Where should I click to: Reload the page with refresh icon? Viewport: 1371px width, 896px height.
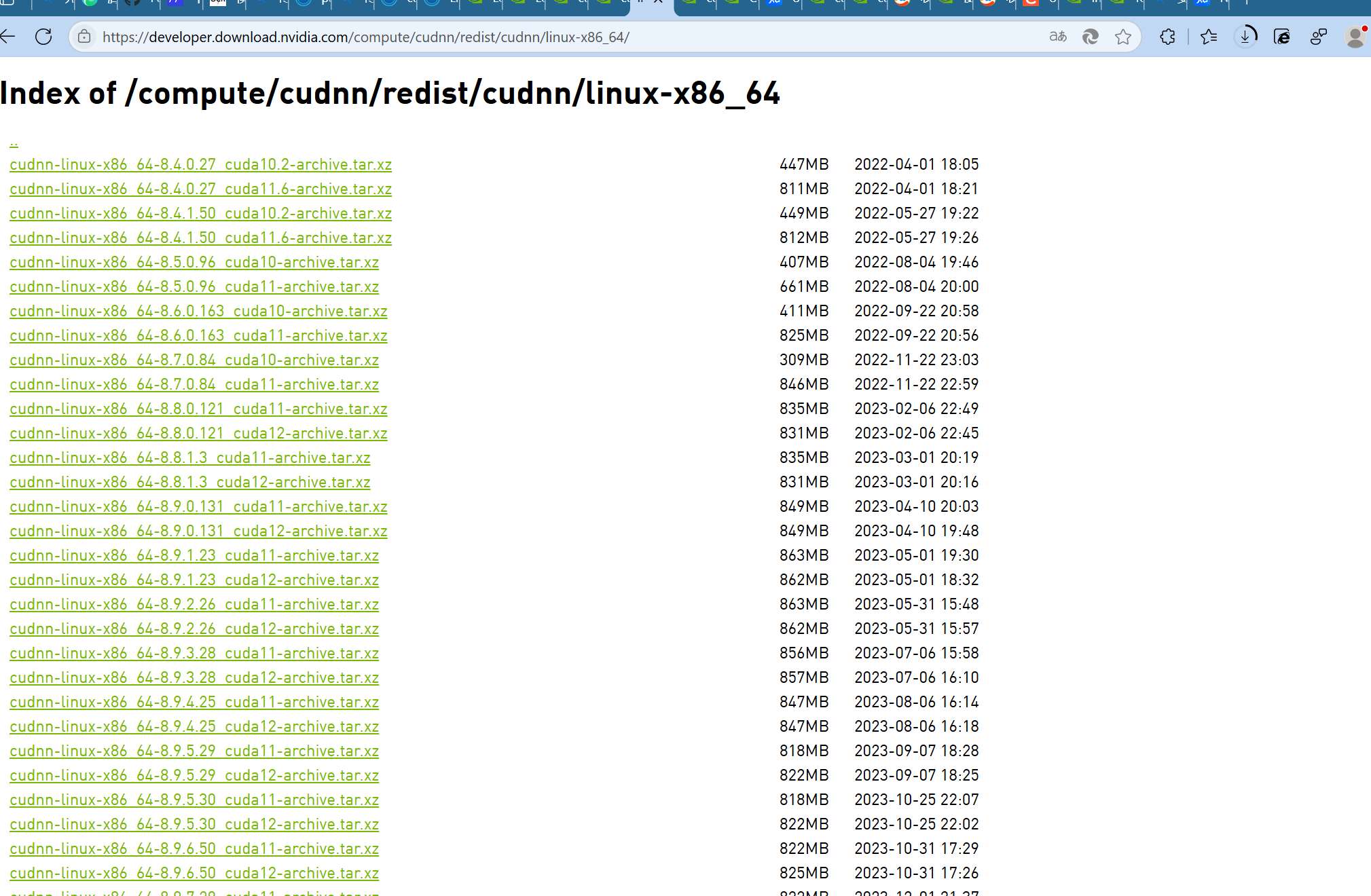click(x=43, y=37)
